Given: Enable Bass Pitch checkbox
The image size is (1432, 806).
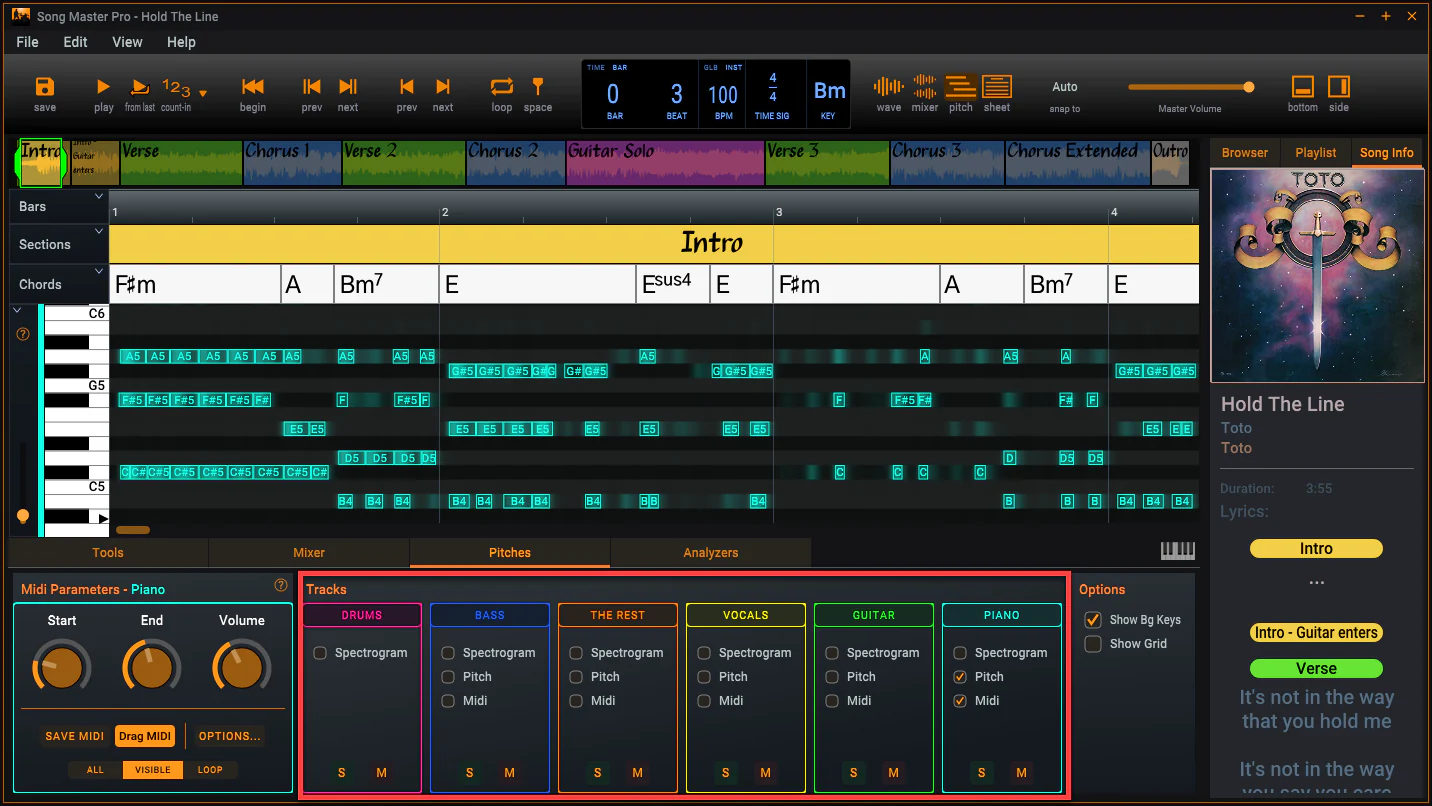Looking at the screenshot, I should (448, 677).
